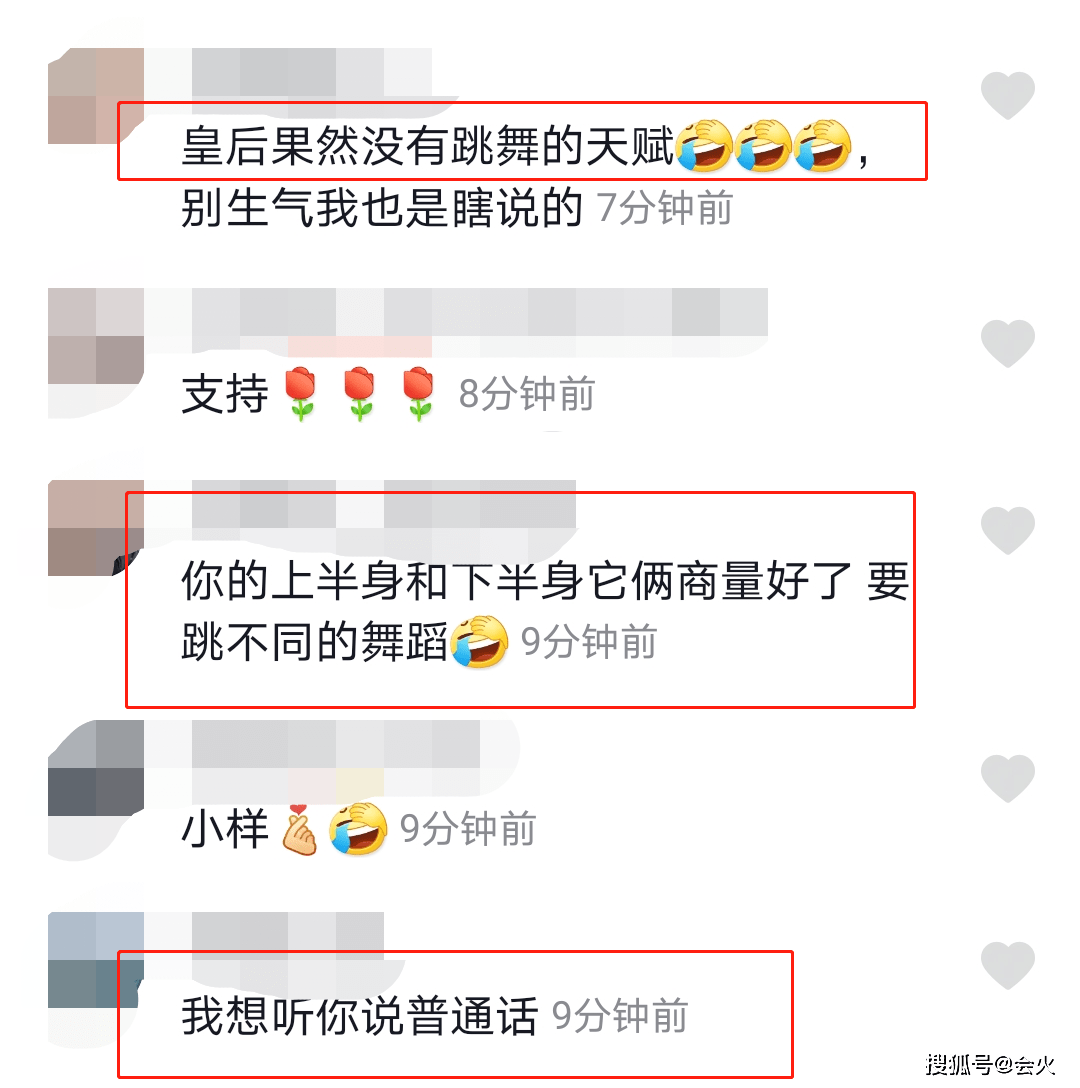Click the 搜狐号@会火 watermark
This screenshot has height=1088, width=1080.
pyautogui.click(x=990, y=1064)
